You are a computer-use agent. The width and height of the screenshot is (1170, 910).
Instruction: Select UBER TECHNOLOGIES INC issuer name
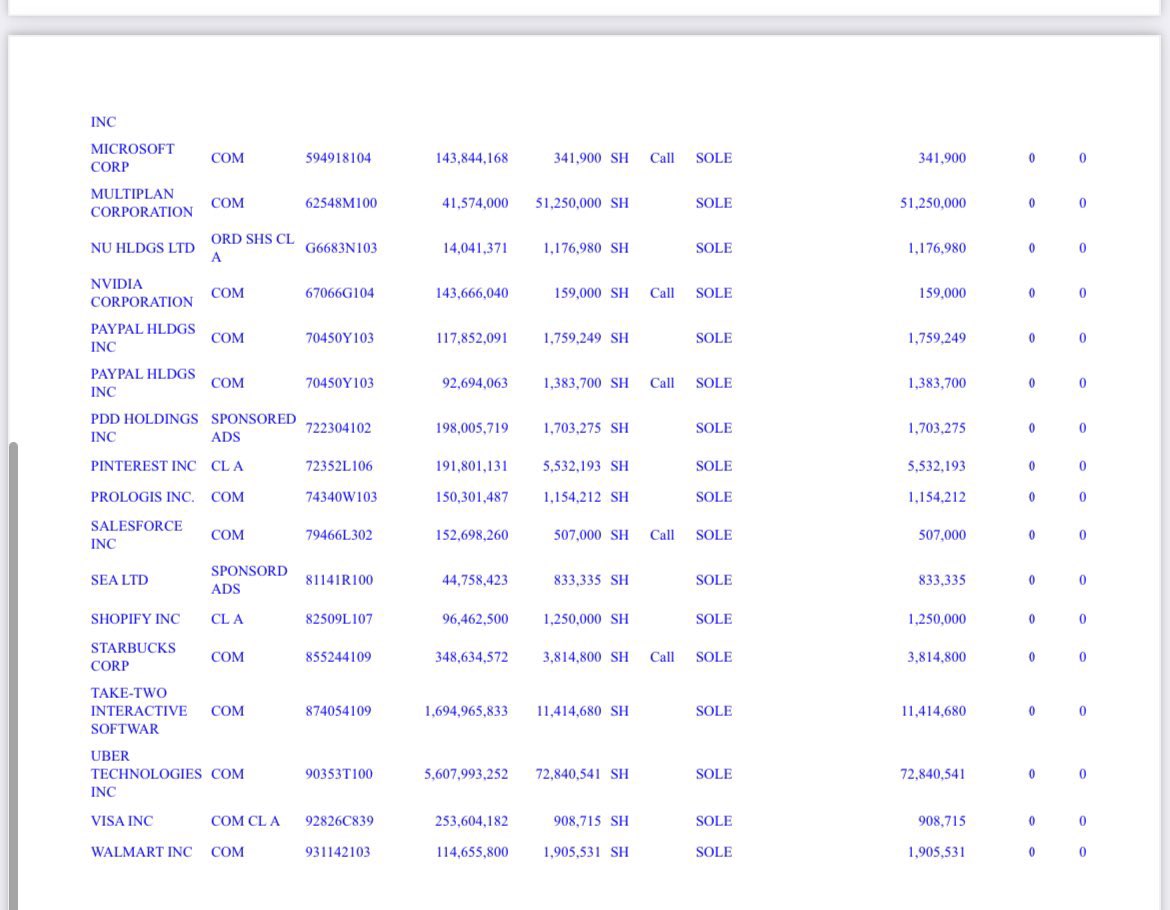(x=146, y=774)
